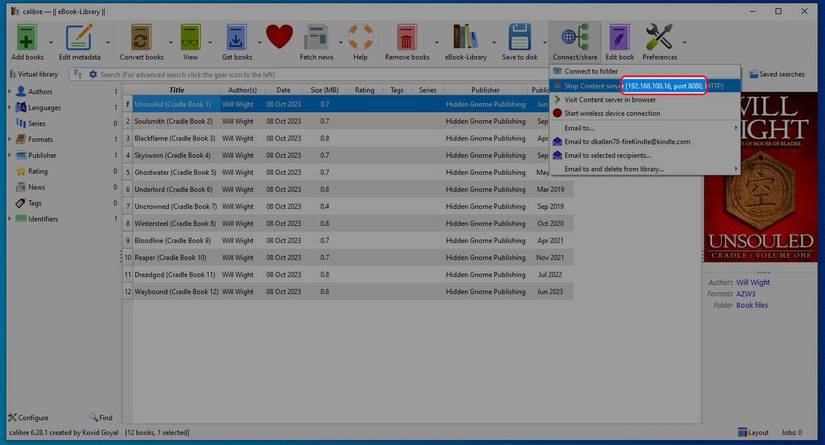Expand the Formats category
Viewport: 825px width, 445px height.
point(9,139)
